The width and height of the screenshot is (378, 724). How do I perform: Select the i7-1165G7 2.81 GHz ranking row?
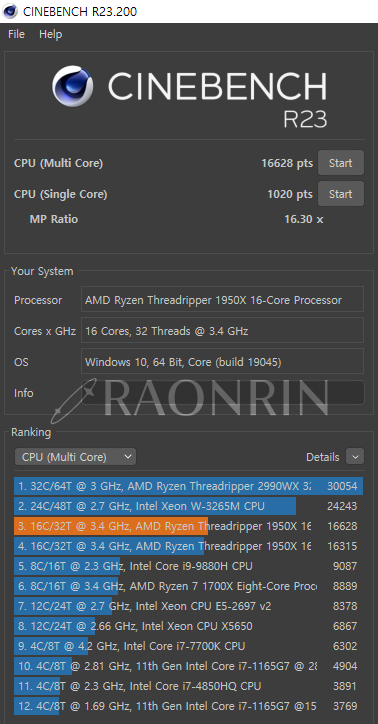coord(188,666)
